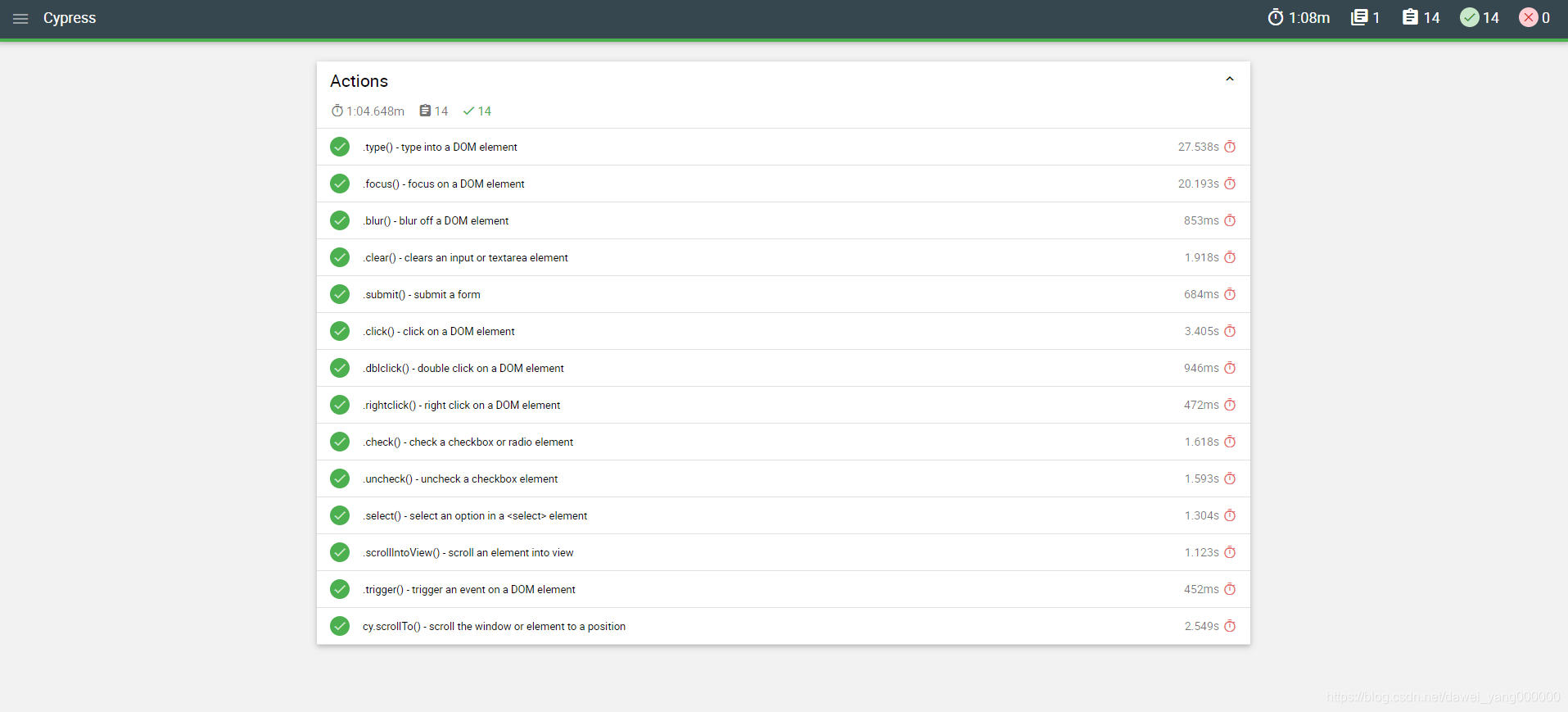
Task: Open the '.uncheck() - uncheck a checkbox element' test
Action: (784, 478)
